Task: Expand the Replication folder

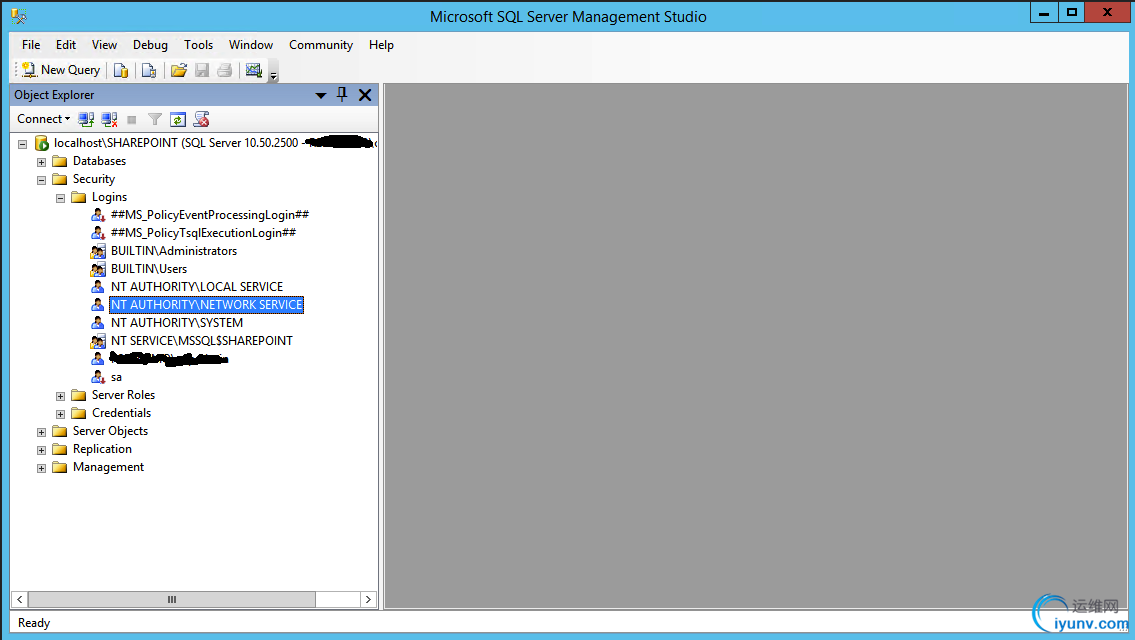Action: point(41,450)
